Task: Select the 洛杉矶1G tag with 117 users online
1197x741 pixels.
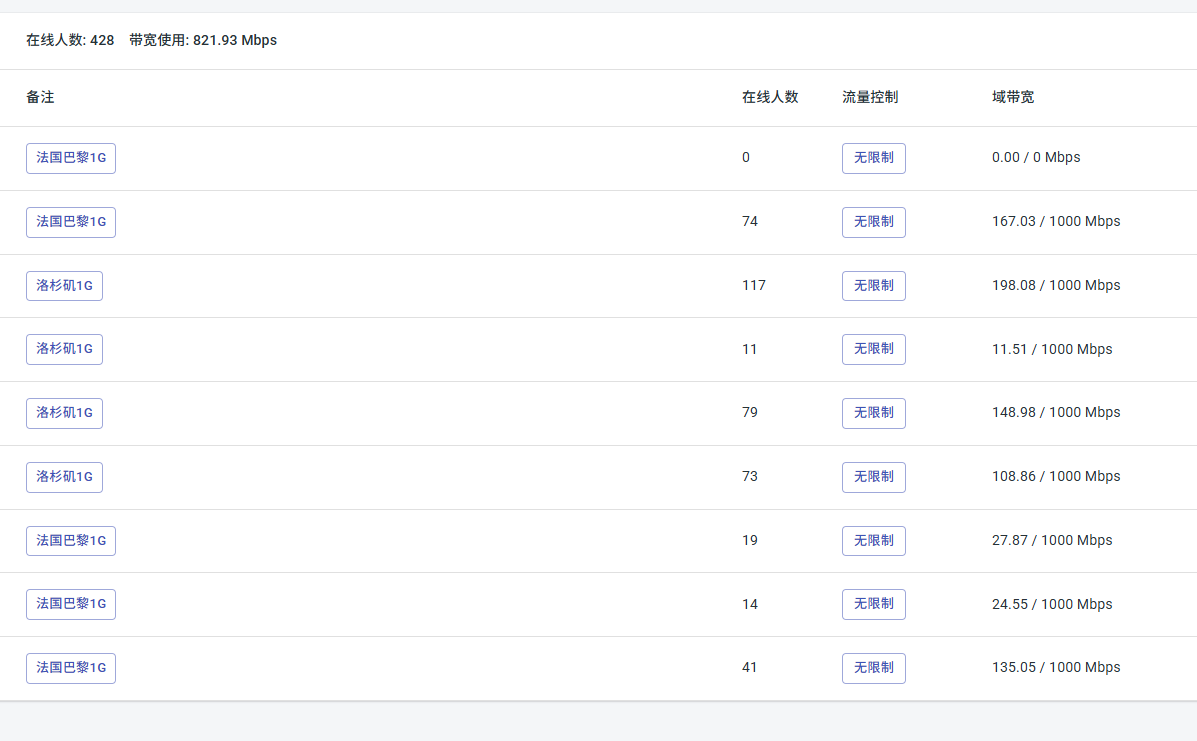Action: [64, 286]
